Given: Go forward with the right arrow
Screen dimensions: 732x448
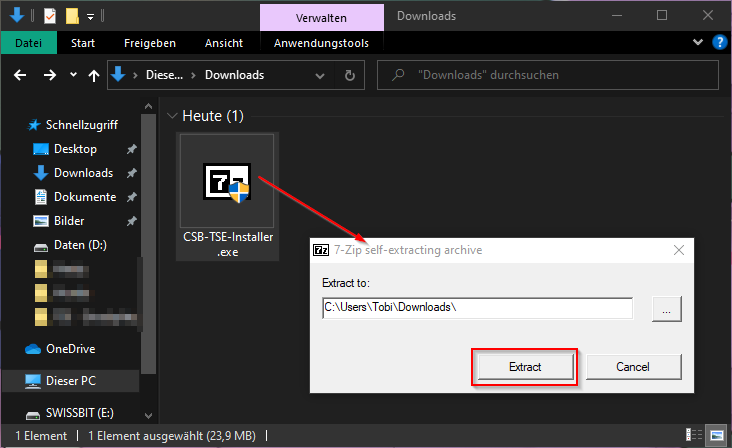Looking at the screenshot, I should coord(49,75).
